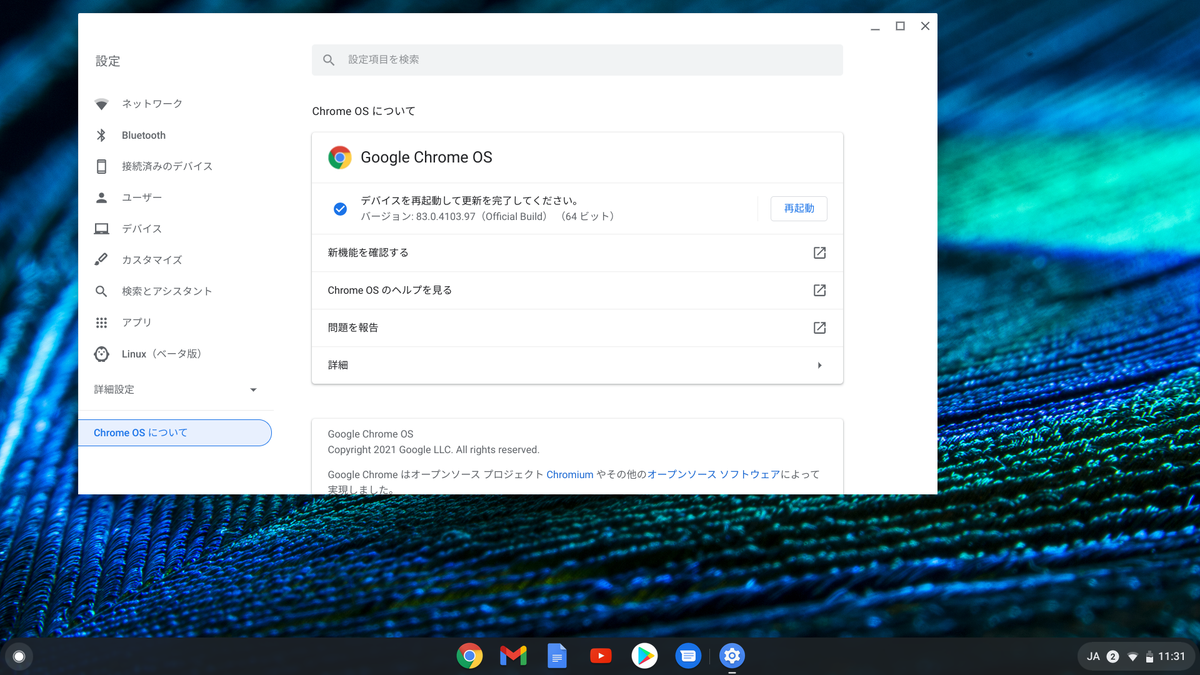Open Messages app from the shelf
This screenshot has height=675, width=1200.
click(688, 656)
